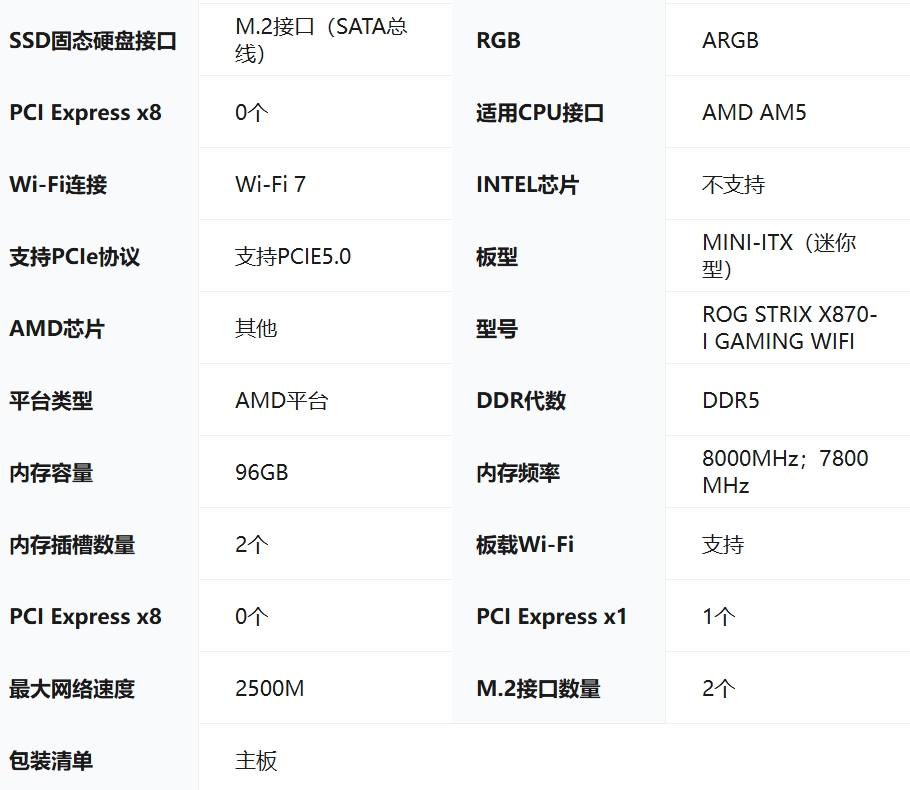Select the "DDR5" value

(x=731, y=401)
